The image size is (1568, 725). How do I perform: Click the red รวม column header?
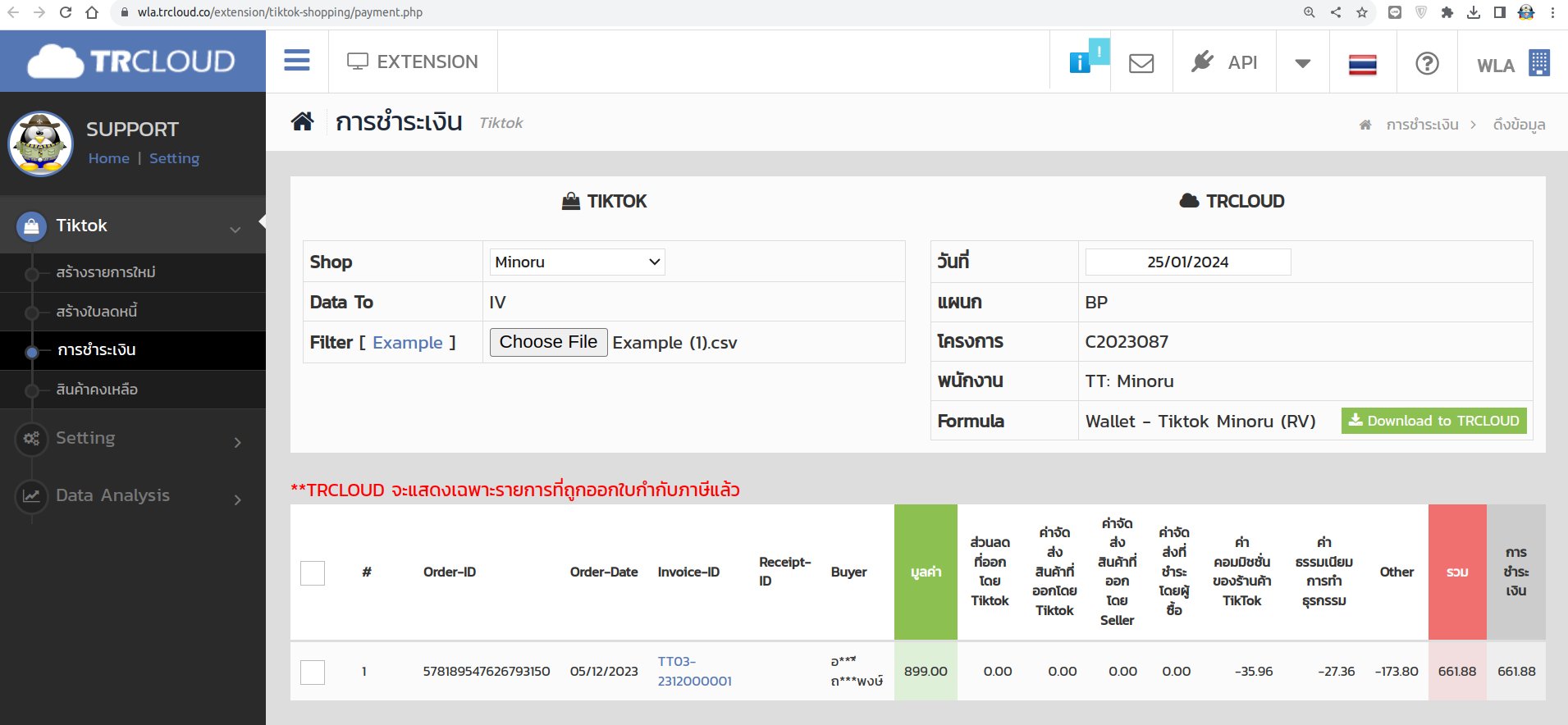1457,572
